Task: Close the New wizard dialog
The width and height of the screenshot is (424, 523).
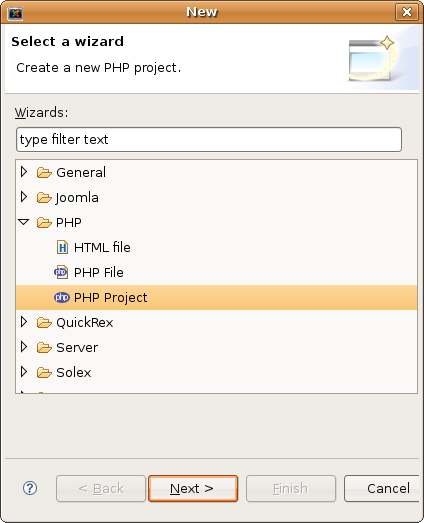Action: (407, 12)
